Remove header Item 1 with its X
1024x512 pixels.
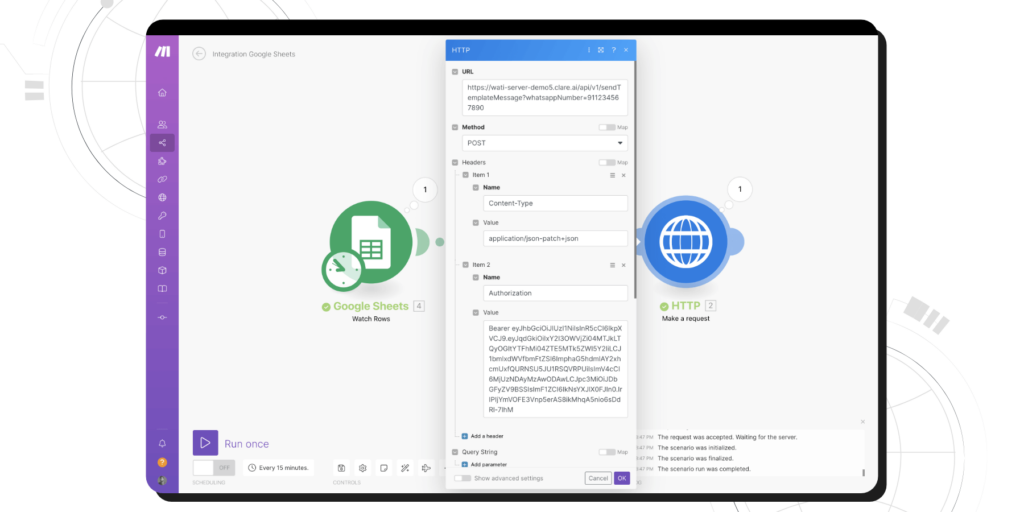coord(623,175)
